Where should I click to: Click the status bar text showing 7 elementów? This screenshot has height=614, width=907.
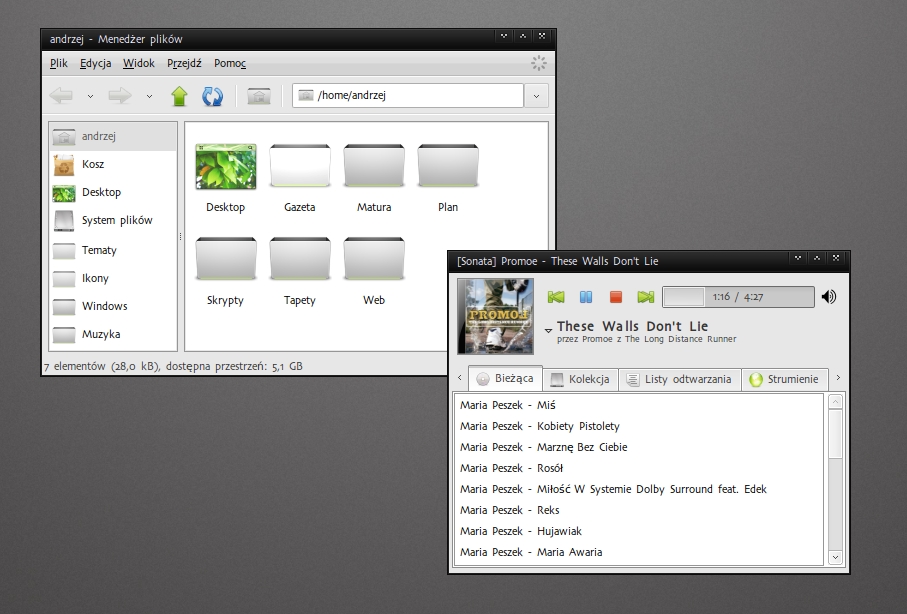click(174, 366)
